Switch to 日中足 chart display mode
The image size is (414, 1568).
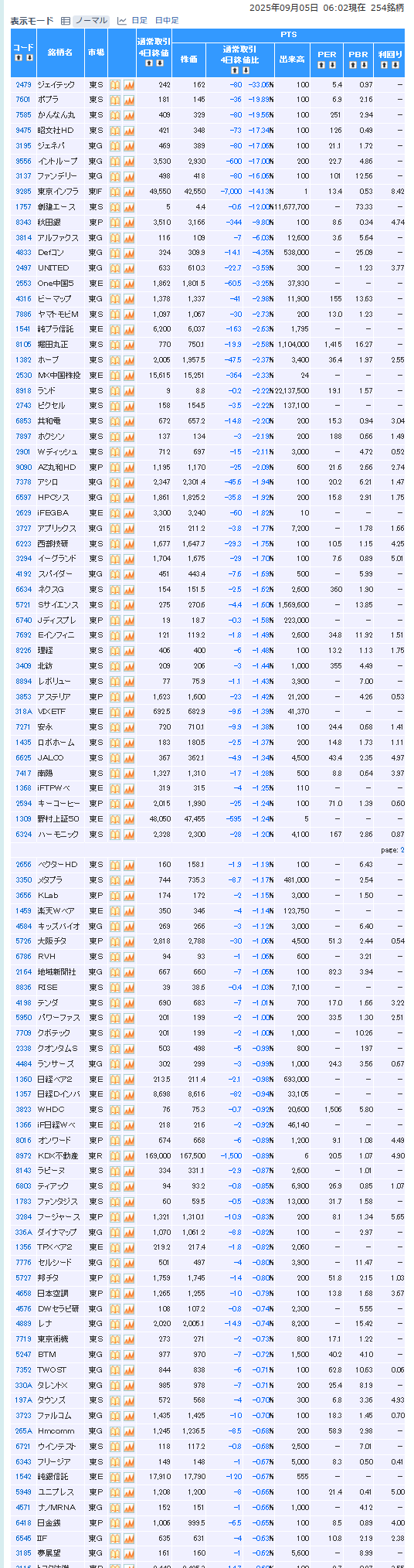point(167,21)
